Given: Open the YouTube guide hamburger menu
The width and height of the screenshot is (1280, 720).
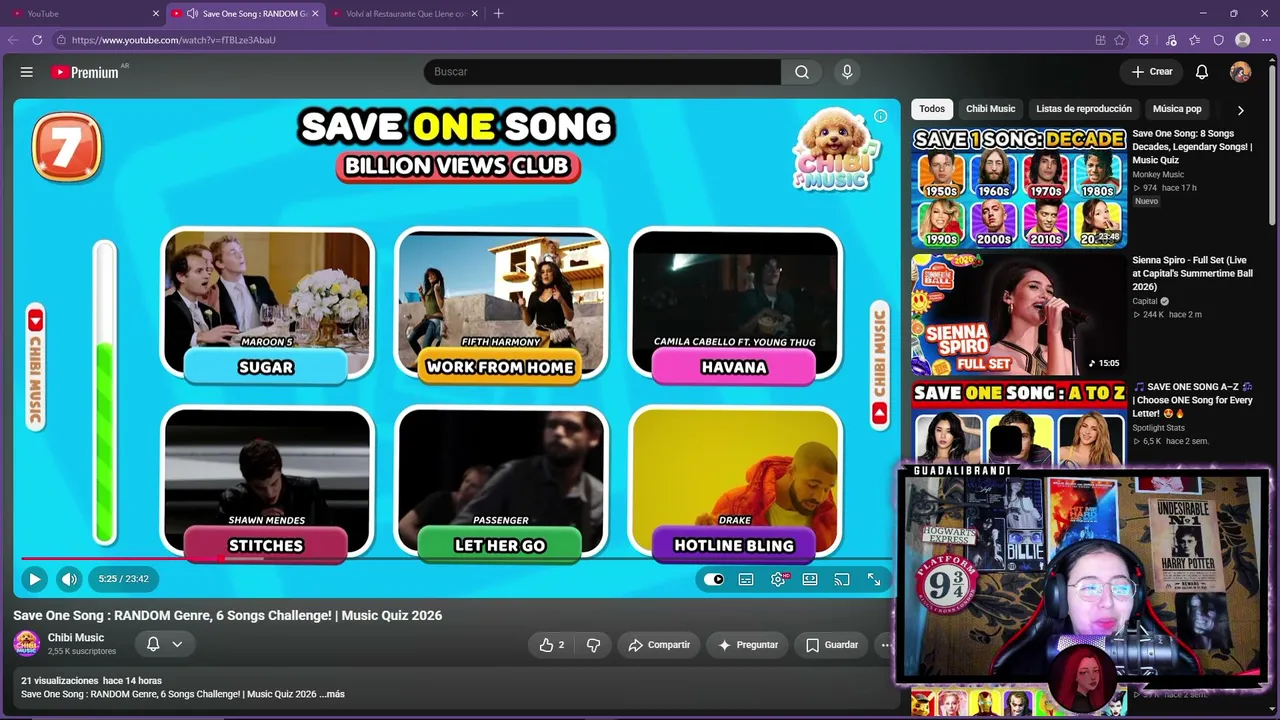Looking at the screenshot, I should click(27, 72).
